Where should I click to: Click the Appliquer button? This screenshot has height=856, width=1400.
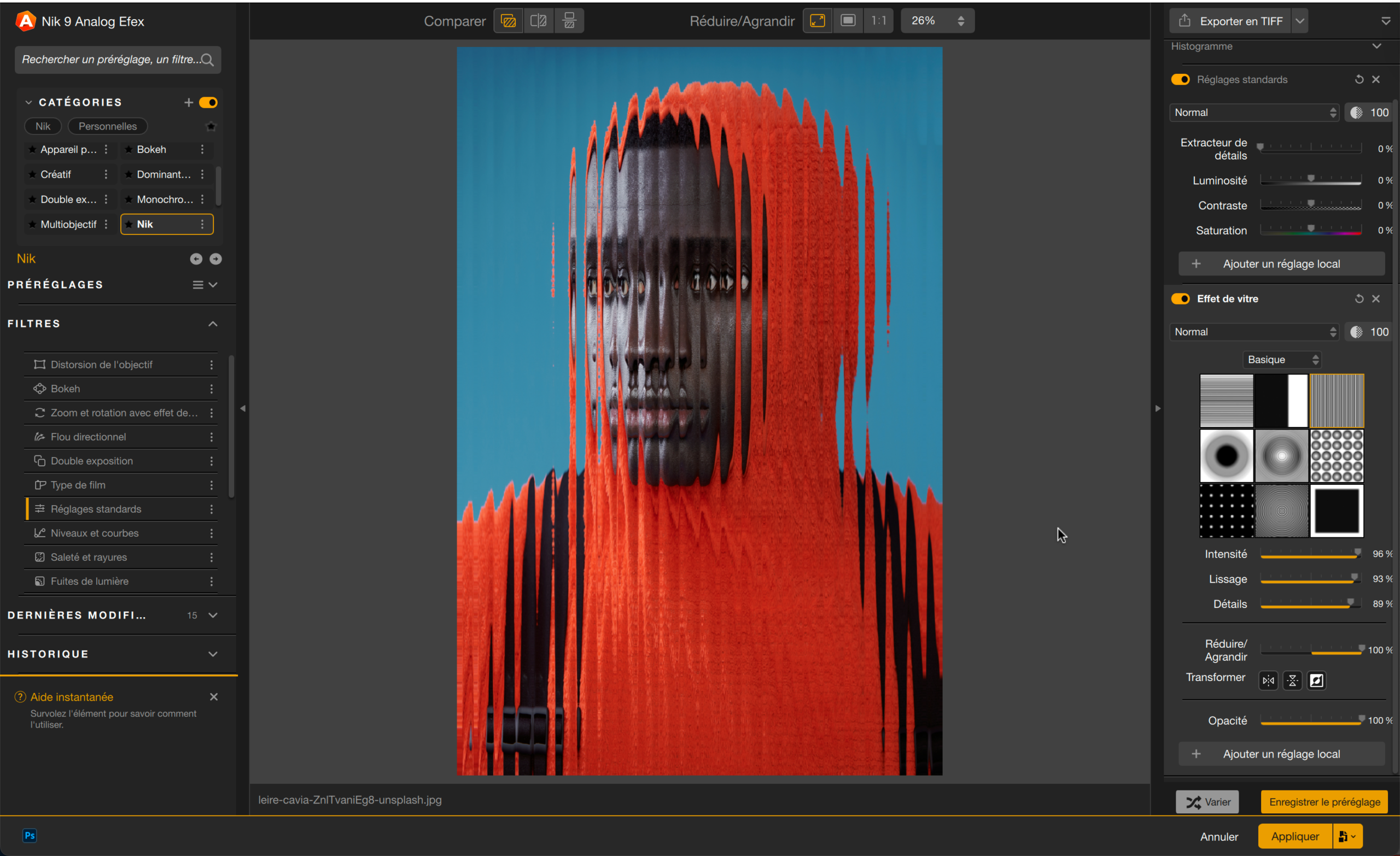(1294, 836)
